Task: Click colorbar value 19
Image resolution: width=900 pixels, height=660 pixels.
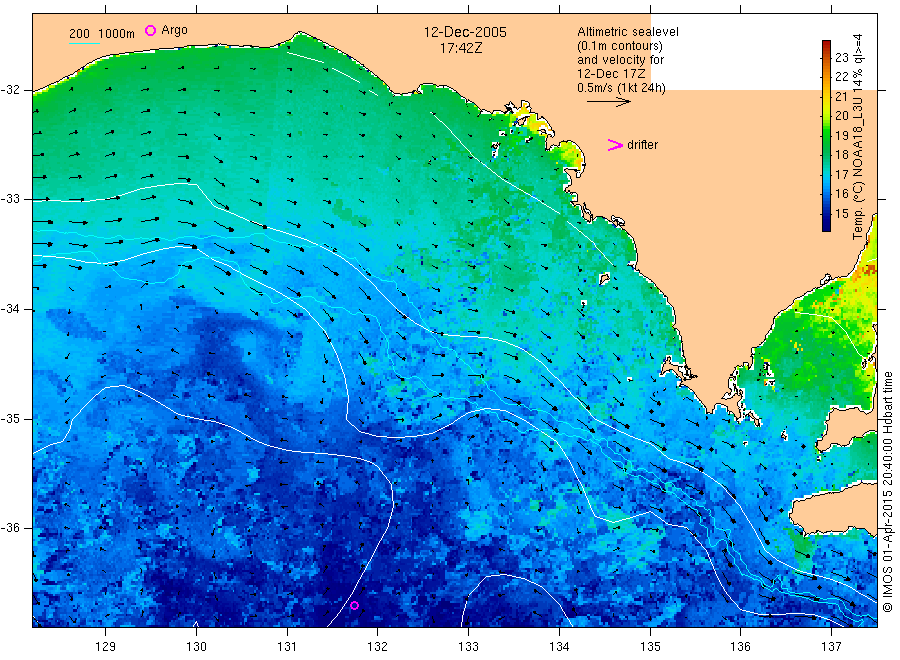Action: pos(841,135)
